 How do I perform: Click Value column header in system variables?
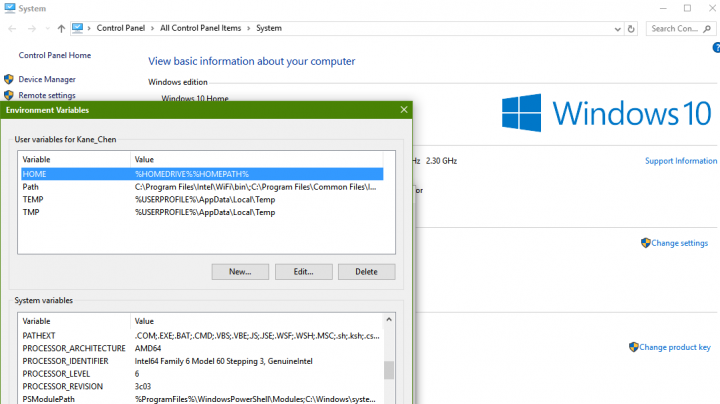pos(257,321)
